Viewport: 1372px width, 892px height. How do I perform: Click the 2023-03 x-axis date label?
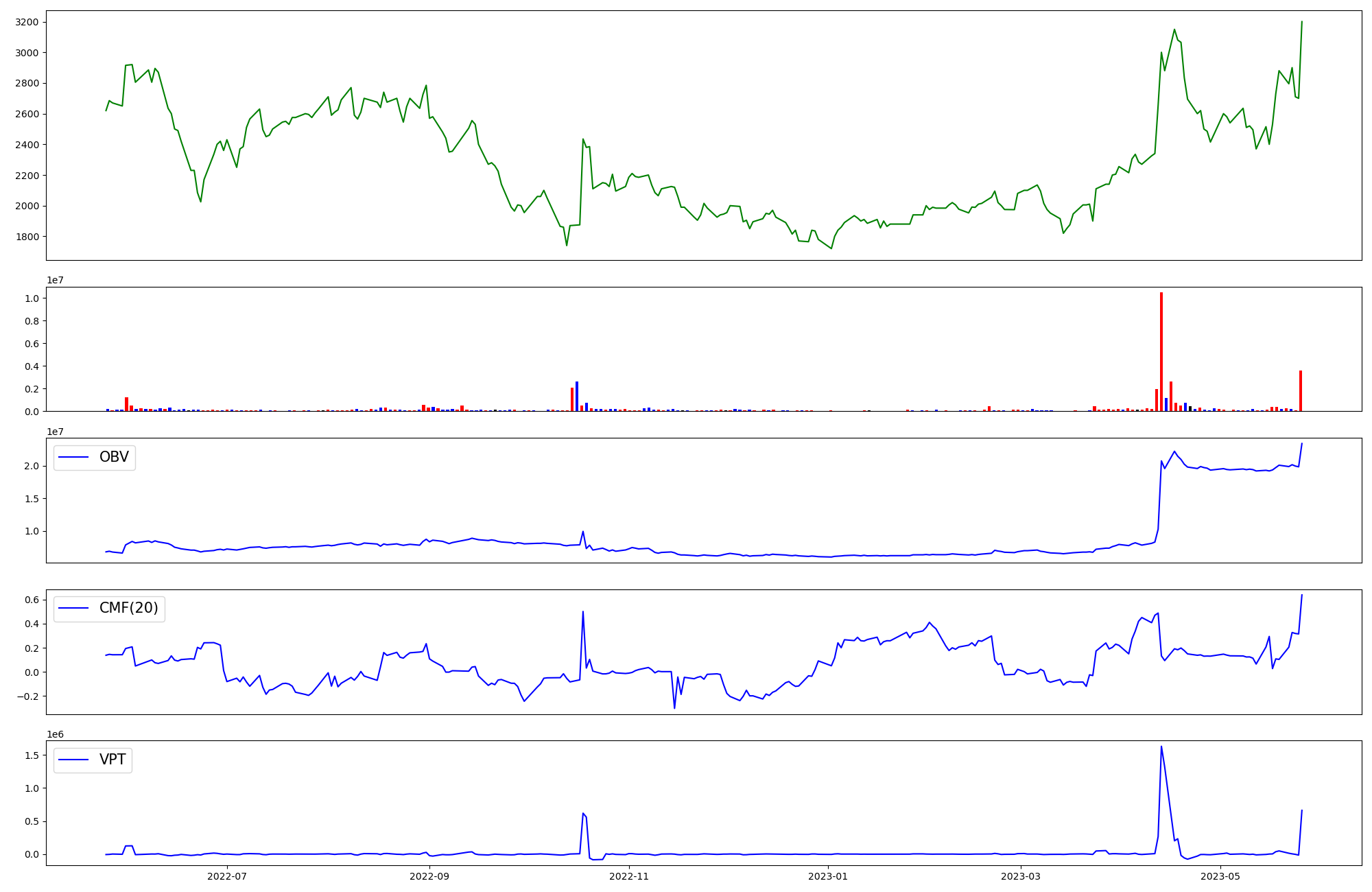pos(1021,876)
